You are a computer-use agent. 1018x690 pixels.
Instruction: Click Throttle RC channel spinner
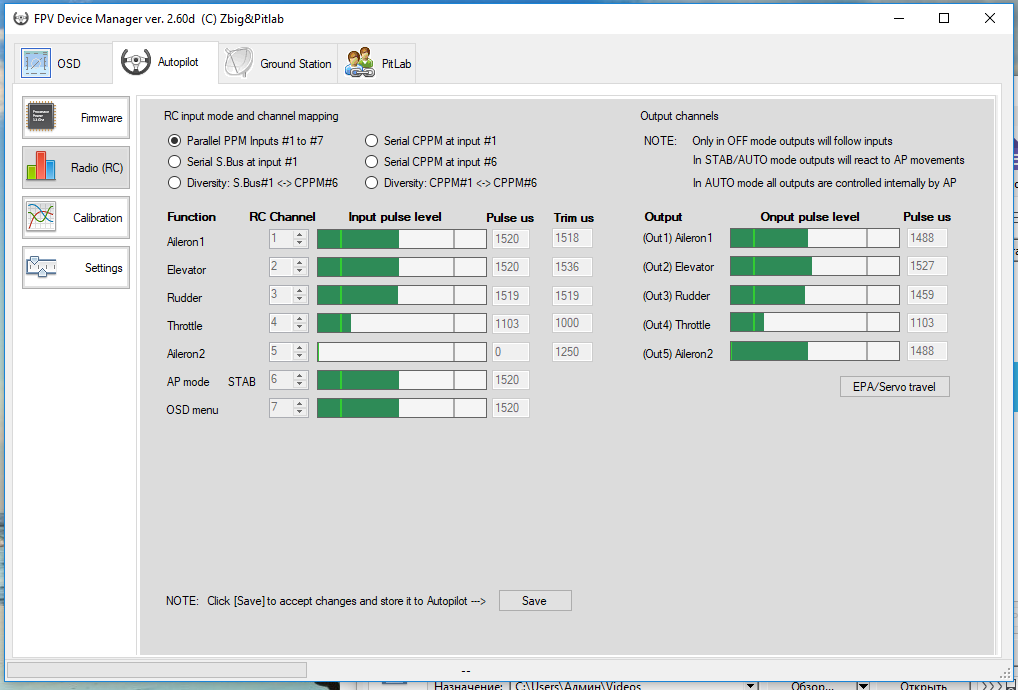[x=288, y=323]
